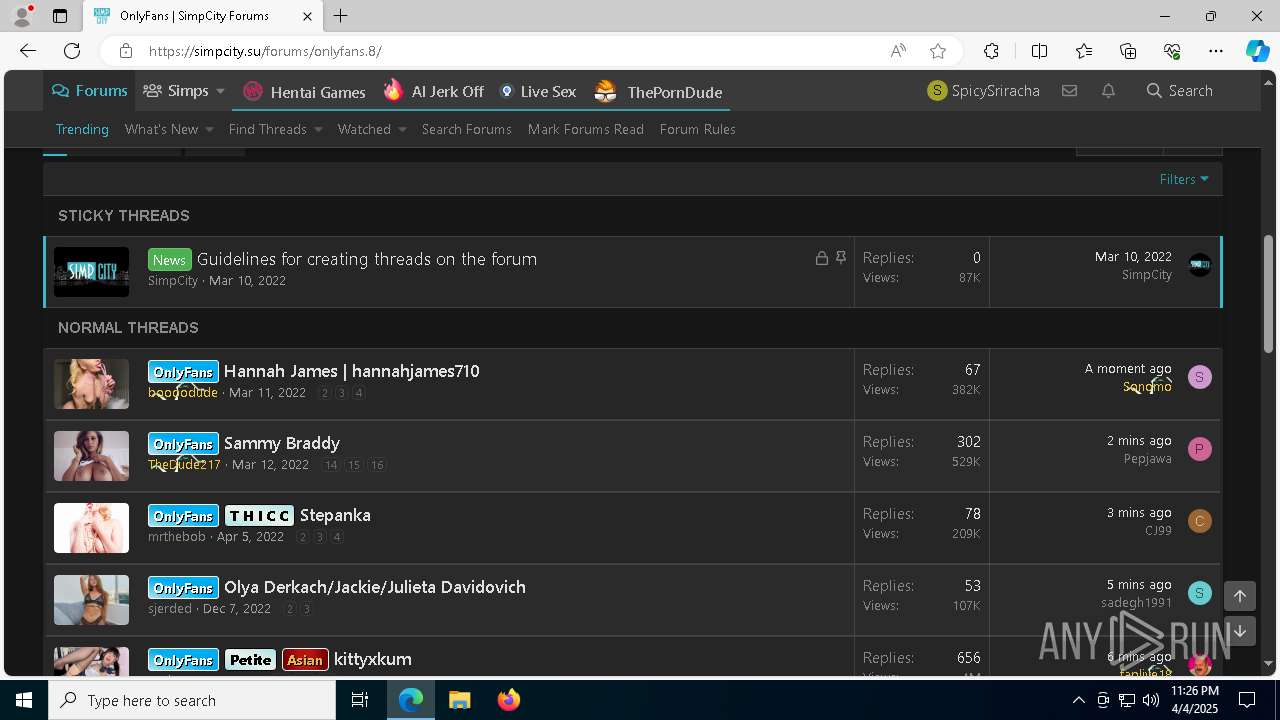Viewport: 1280px width, 720px height.
Task: Open Microsoft Edge from the taskbar
Action: pyautogui.click(x=411, y=700)
